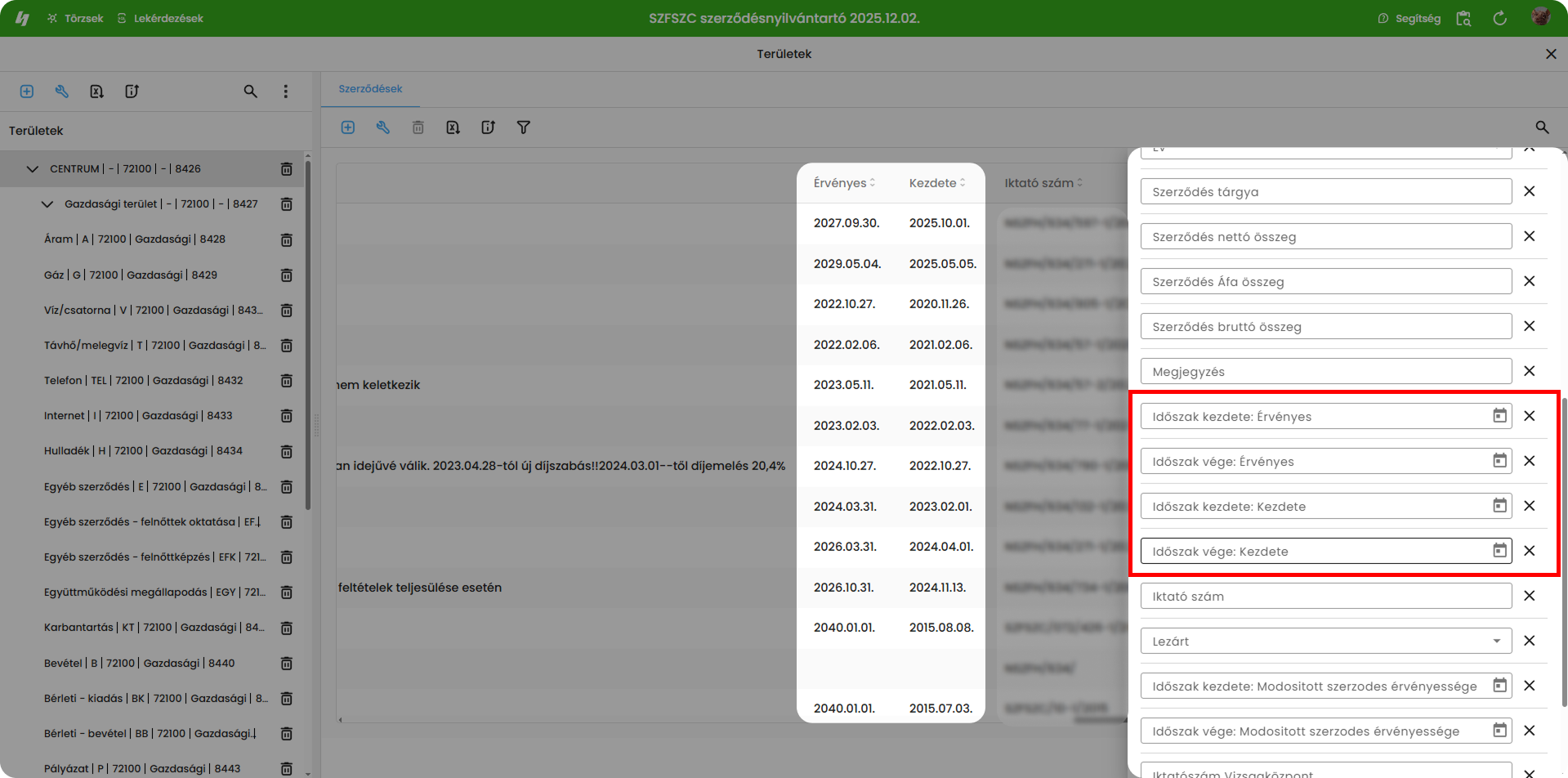Open the more options three-dot menu
The width and height of the screenshot is (1568, 778).
click(x=286, y=92)
